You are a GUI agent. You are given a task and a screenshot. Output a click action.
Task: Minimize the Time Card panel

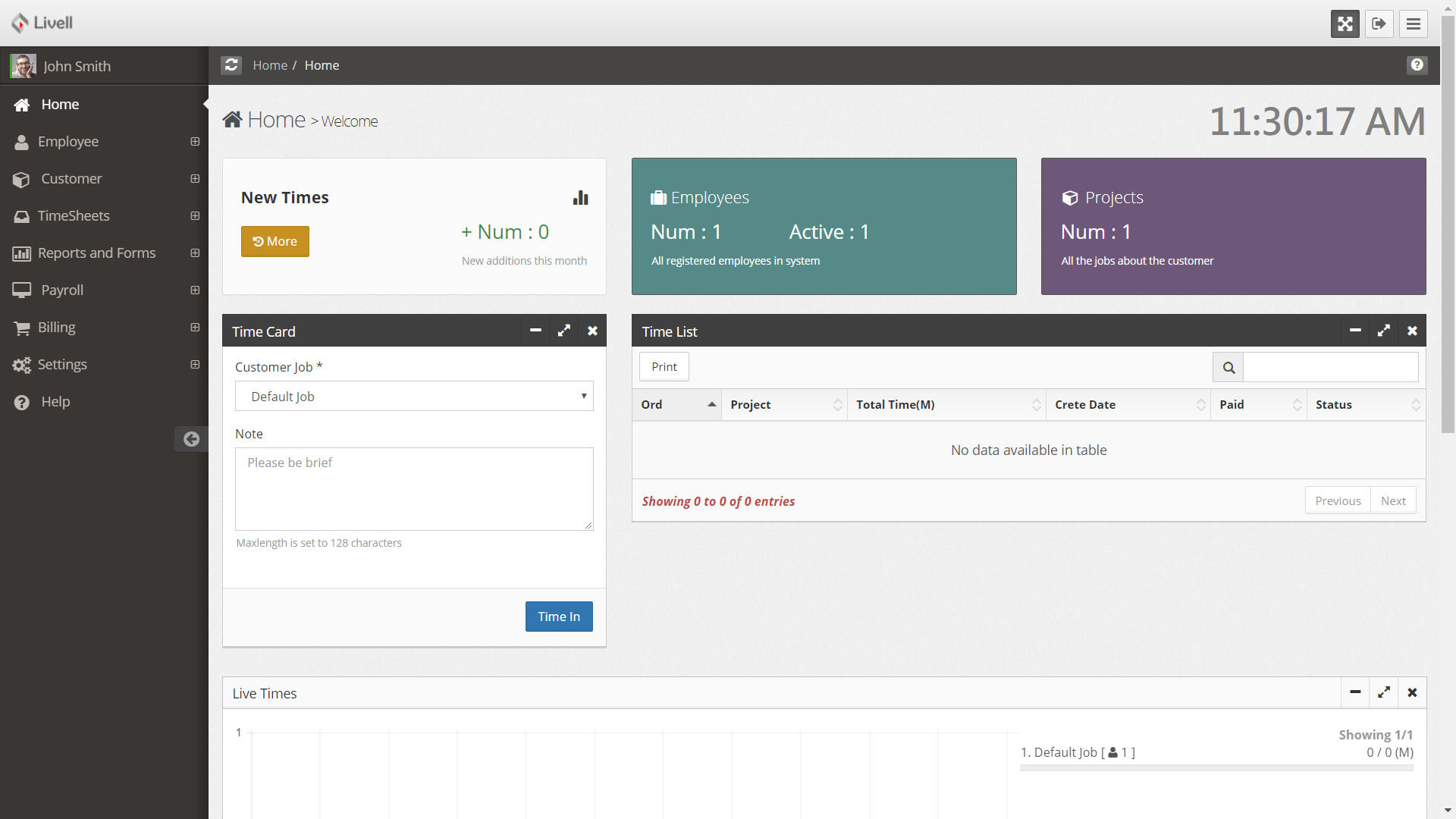(x=535, y=331)
